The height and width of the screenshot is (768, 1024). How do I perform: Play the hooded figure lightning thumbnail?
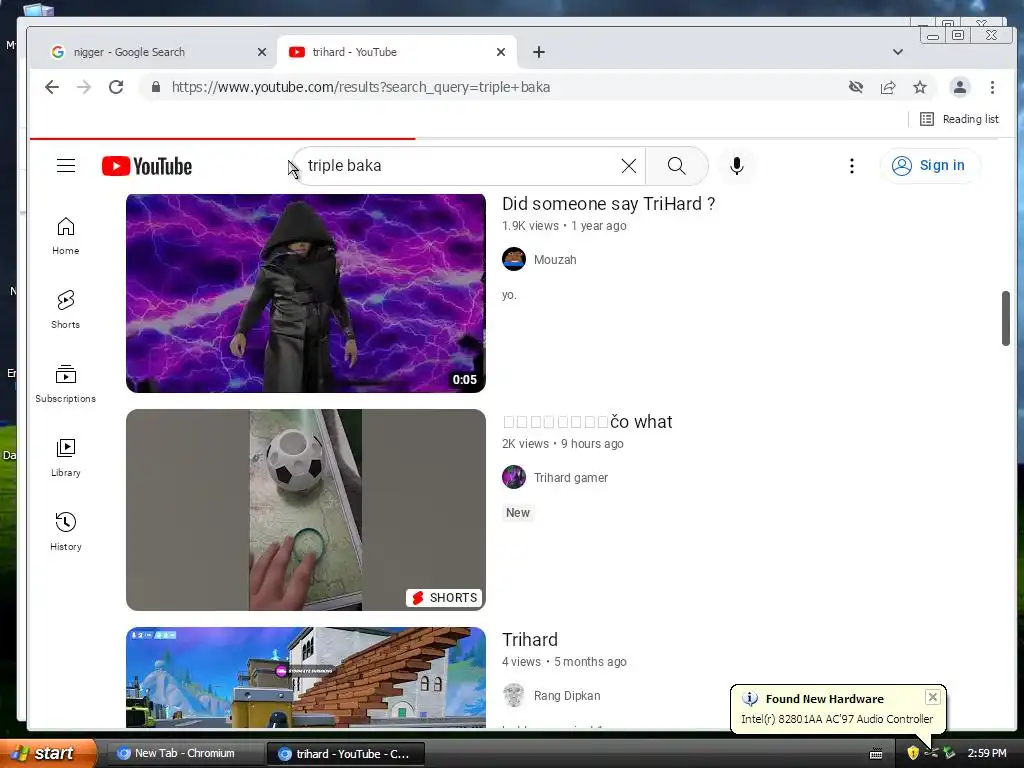306,293
